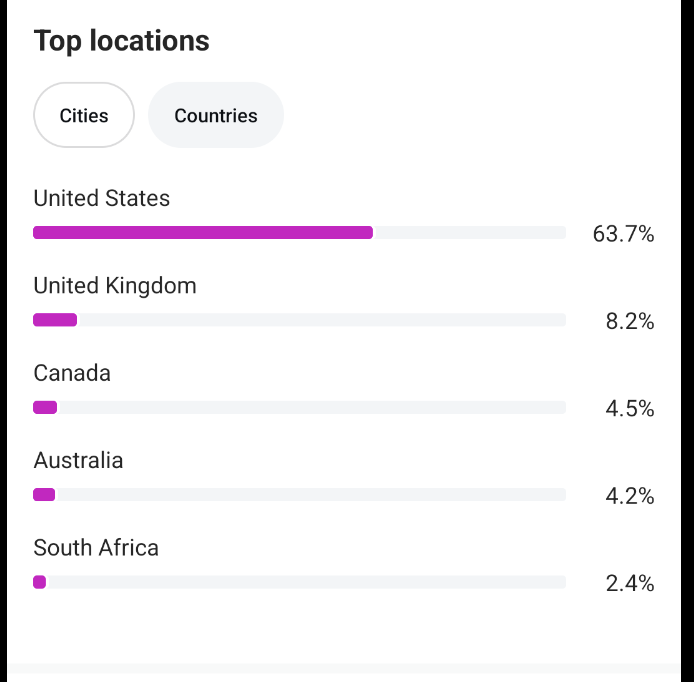Screen dimensions: 694x682
Task: Click the 63.7% value for United States
Action: click(623, 234)
